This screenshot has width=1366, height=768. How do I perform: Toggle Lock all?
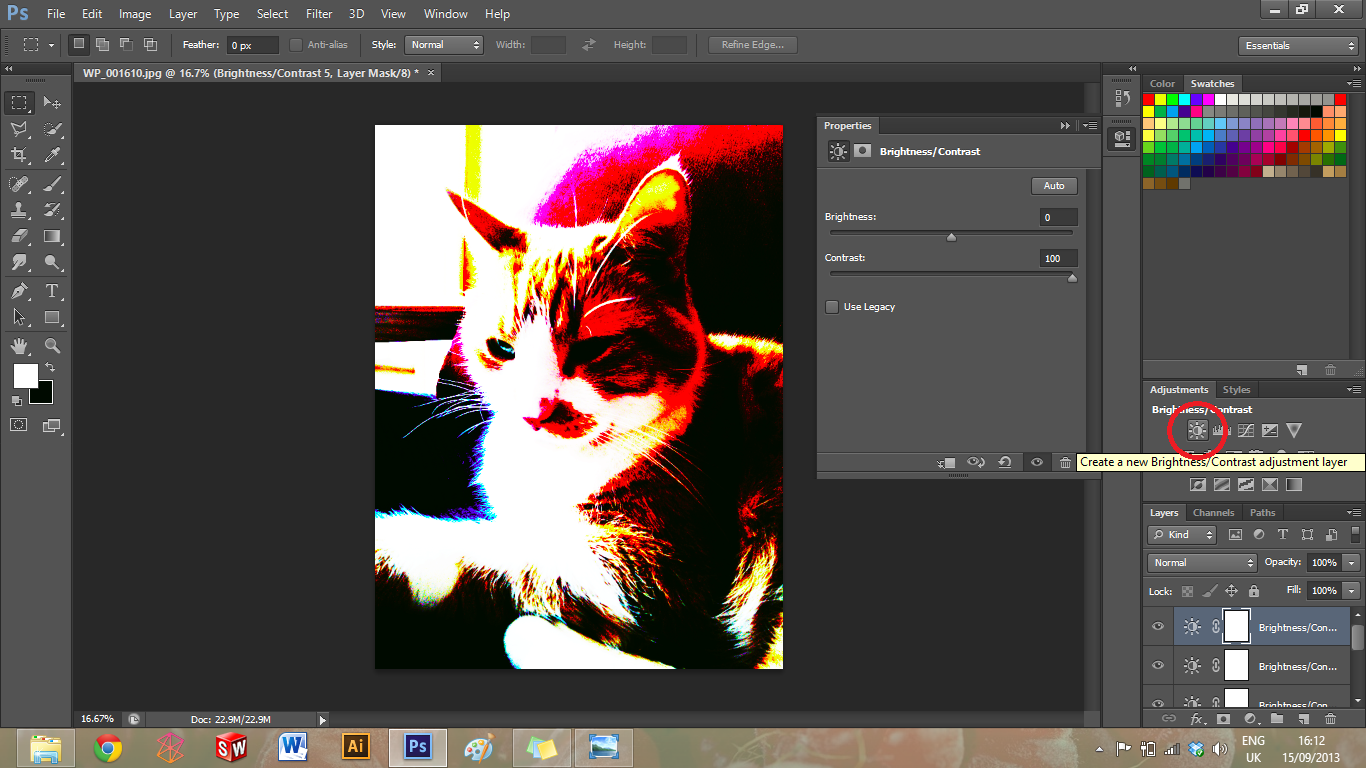click(1254, 591)
